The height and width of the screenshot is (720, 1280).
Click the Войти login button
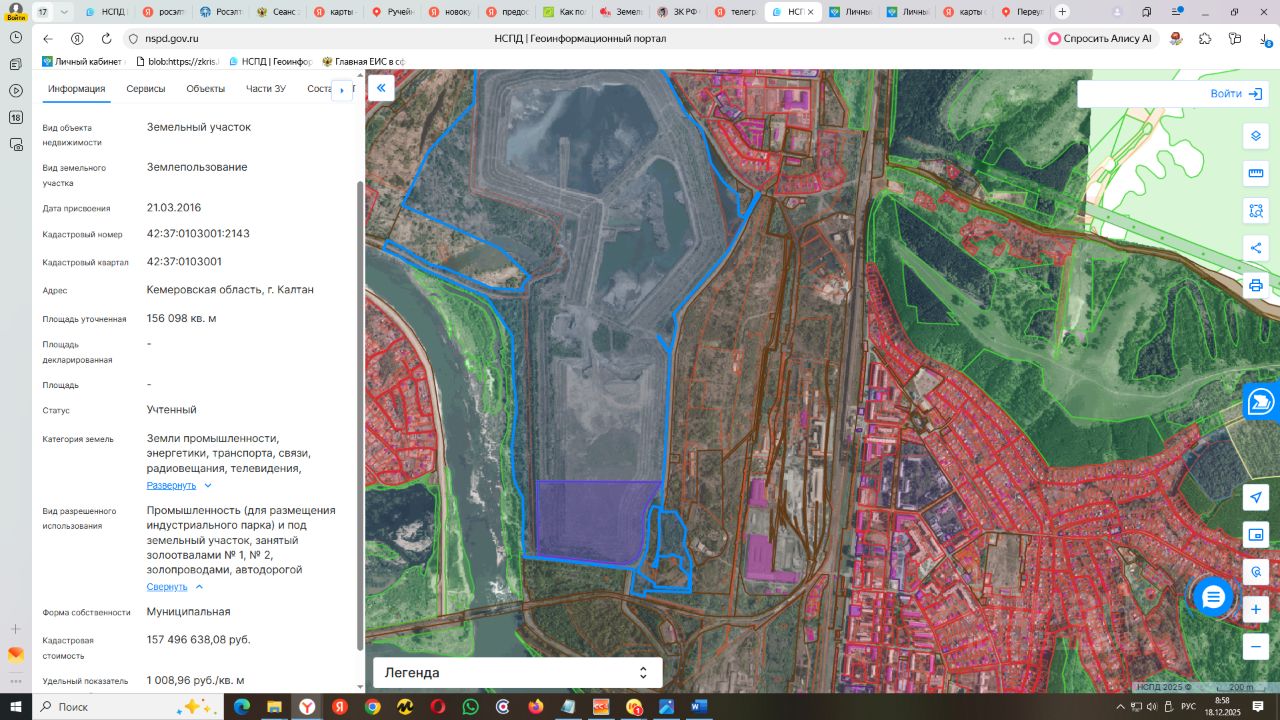pos(1237,94)
